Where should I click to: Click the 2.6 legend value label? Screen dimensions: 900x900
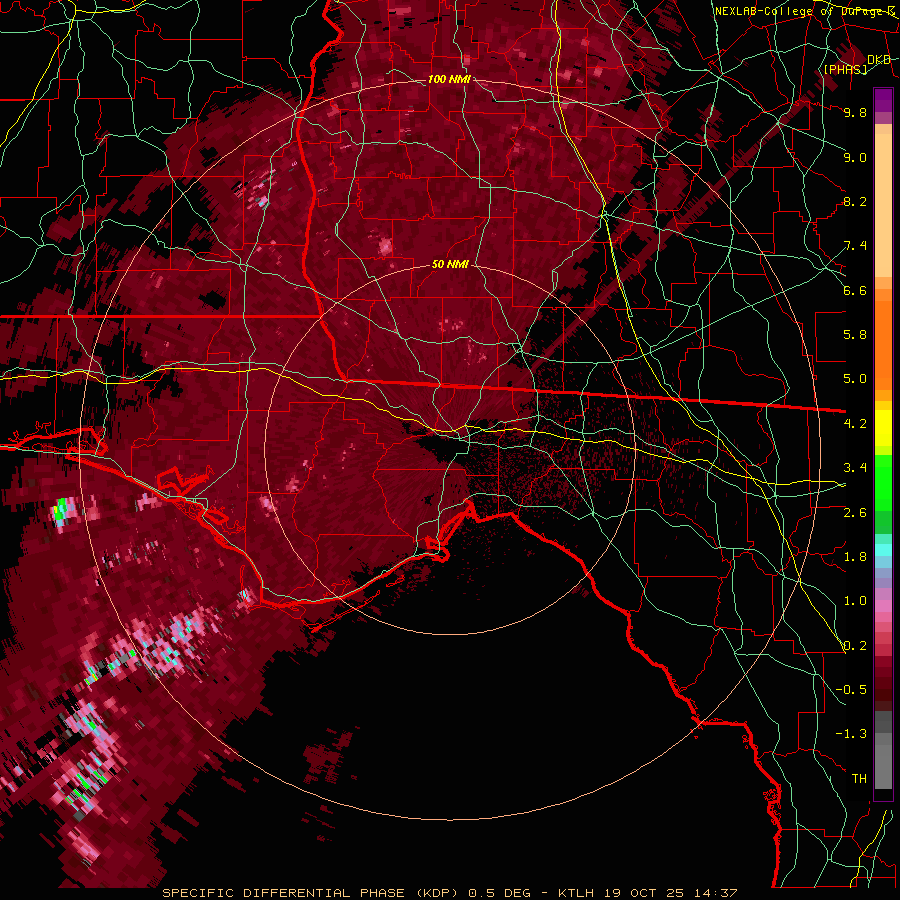855,513
